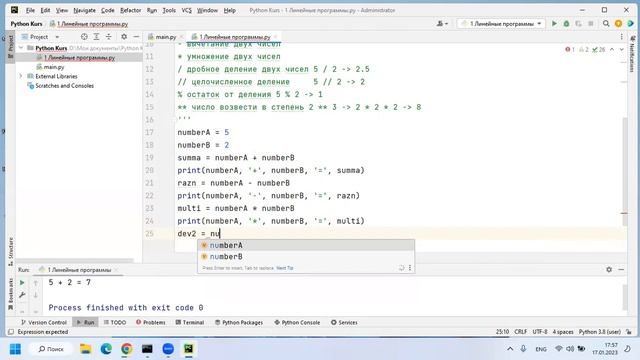Go to next highlighted error arrow
The height and width of the screenshot is (360, 640).
(621, 49)
